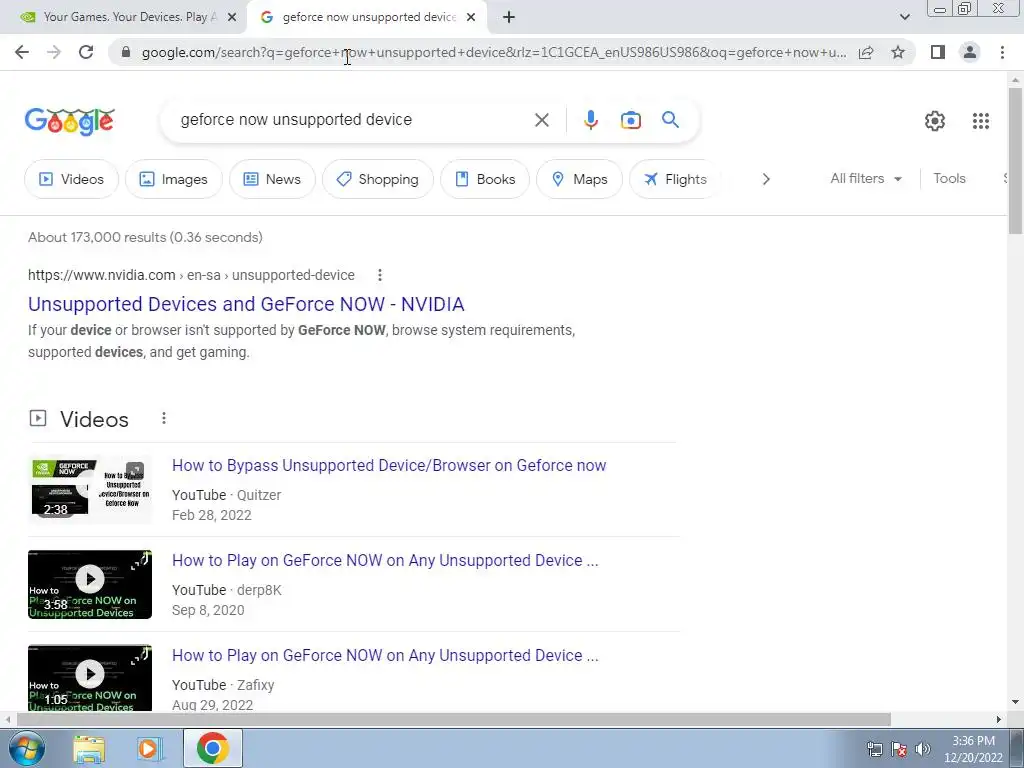Screen dimensions: 1024x768
Task: Expand the All filters dropdown
Action: pyautogui.click(x=866, y=178)
